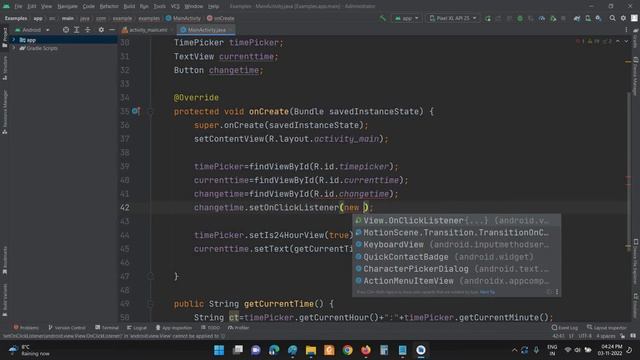Click the Next Tip link in completion popup
Screen dimensions: 640x360
487,292
